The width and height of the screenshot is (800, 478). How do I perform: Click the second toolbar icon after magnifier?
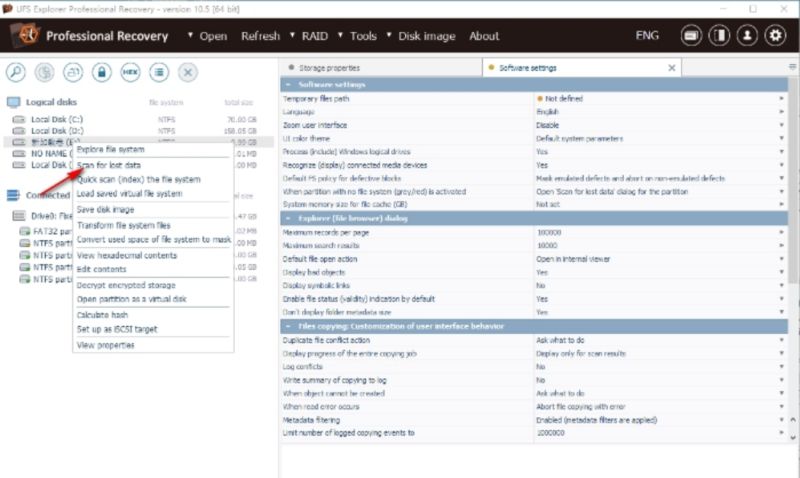click(44, 72)
